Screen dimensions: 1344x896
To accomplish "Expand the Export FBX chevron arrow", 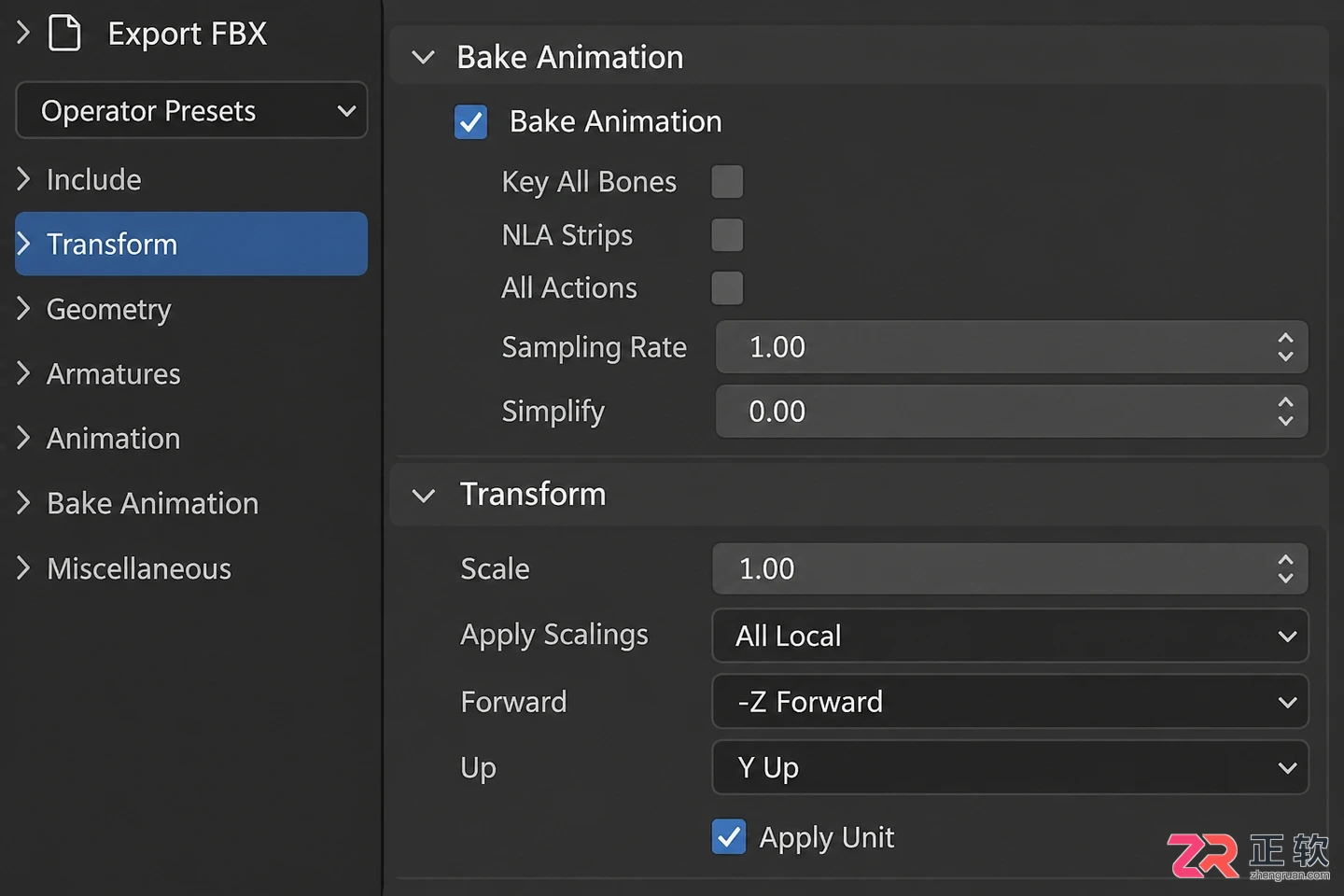I will [x=23, y=33].
